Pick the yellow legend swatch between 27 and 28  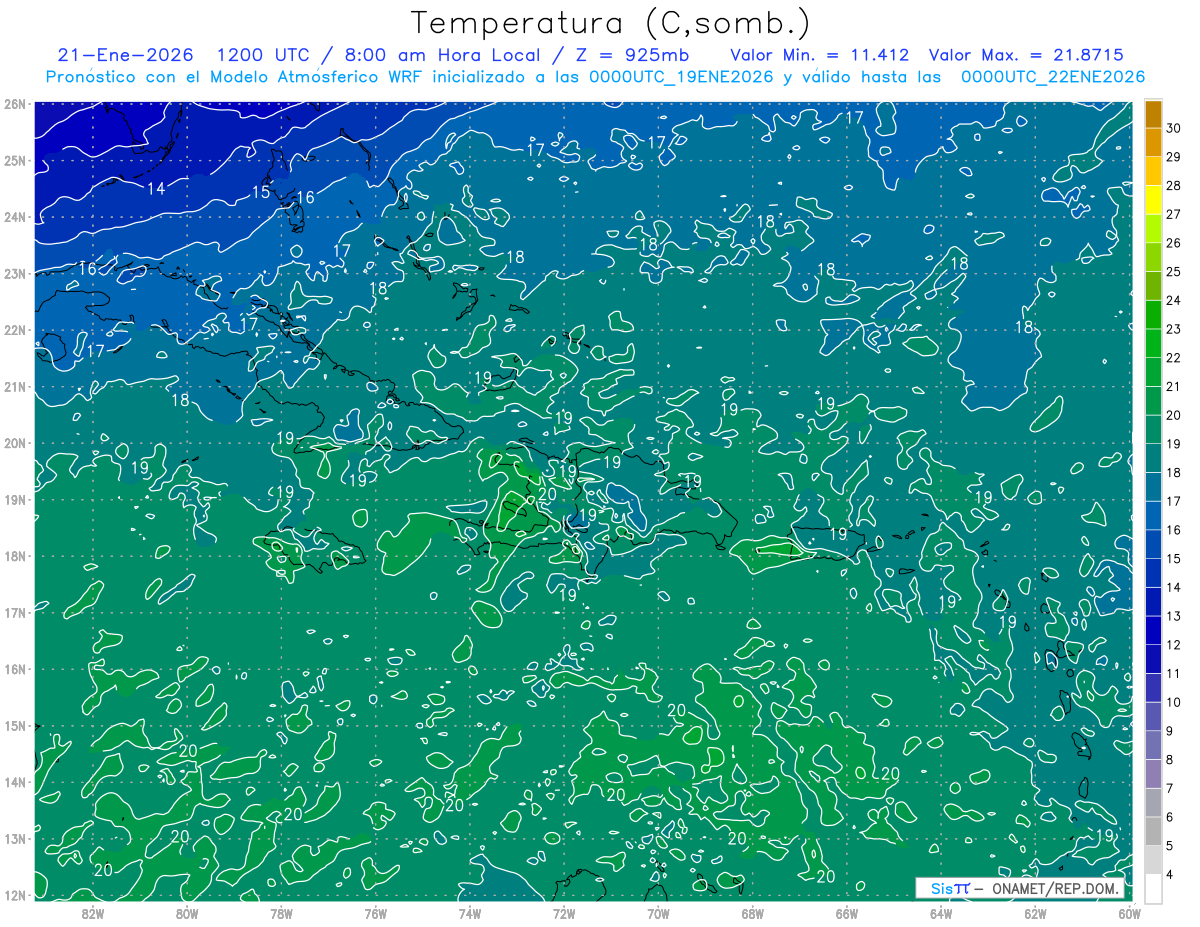(x=1153, y=199)
